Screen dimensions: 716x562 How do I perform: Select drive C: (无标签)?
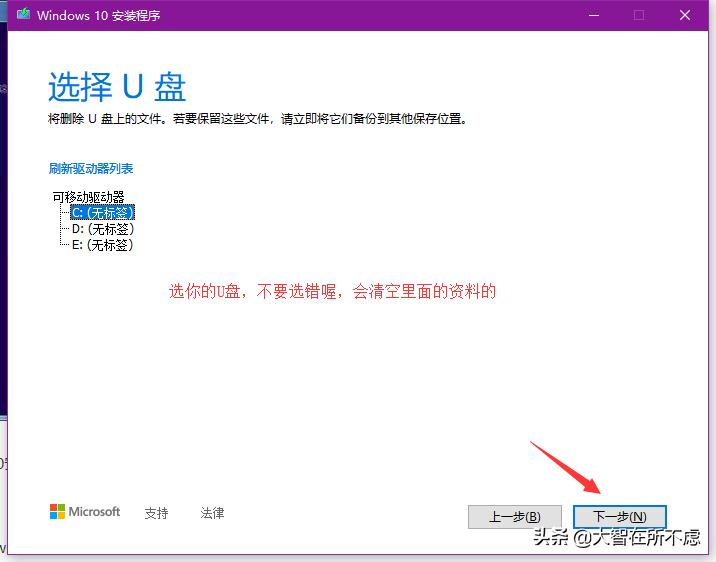pyautogui.click(x=103, y=213)
